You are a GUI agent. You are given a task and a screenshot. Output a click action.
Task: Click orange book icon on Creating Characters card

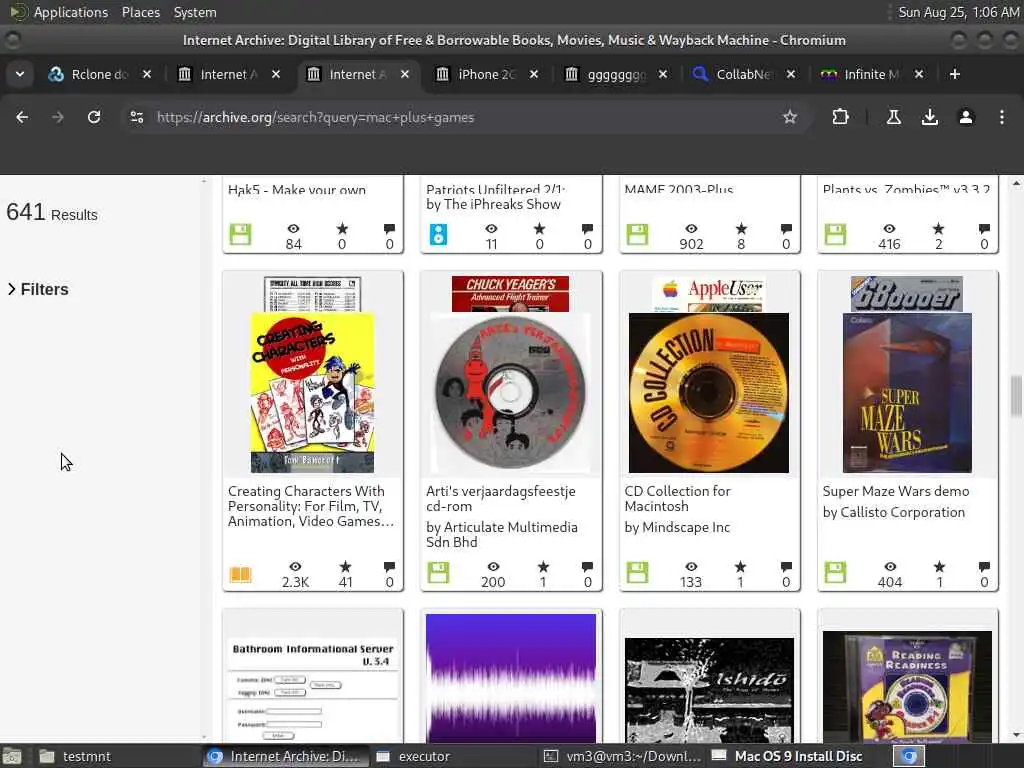[x=240, y=574]
